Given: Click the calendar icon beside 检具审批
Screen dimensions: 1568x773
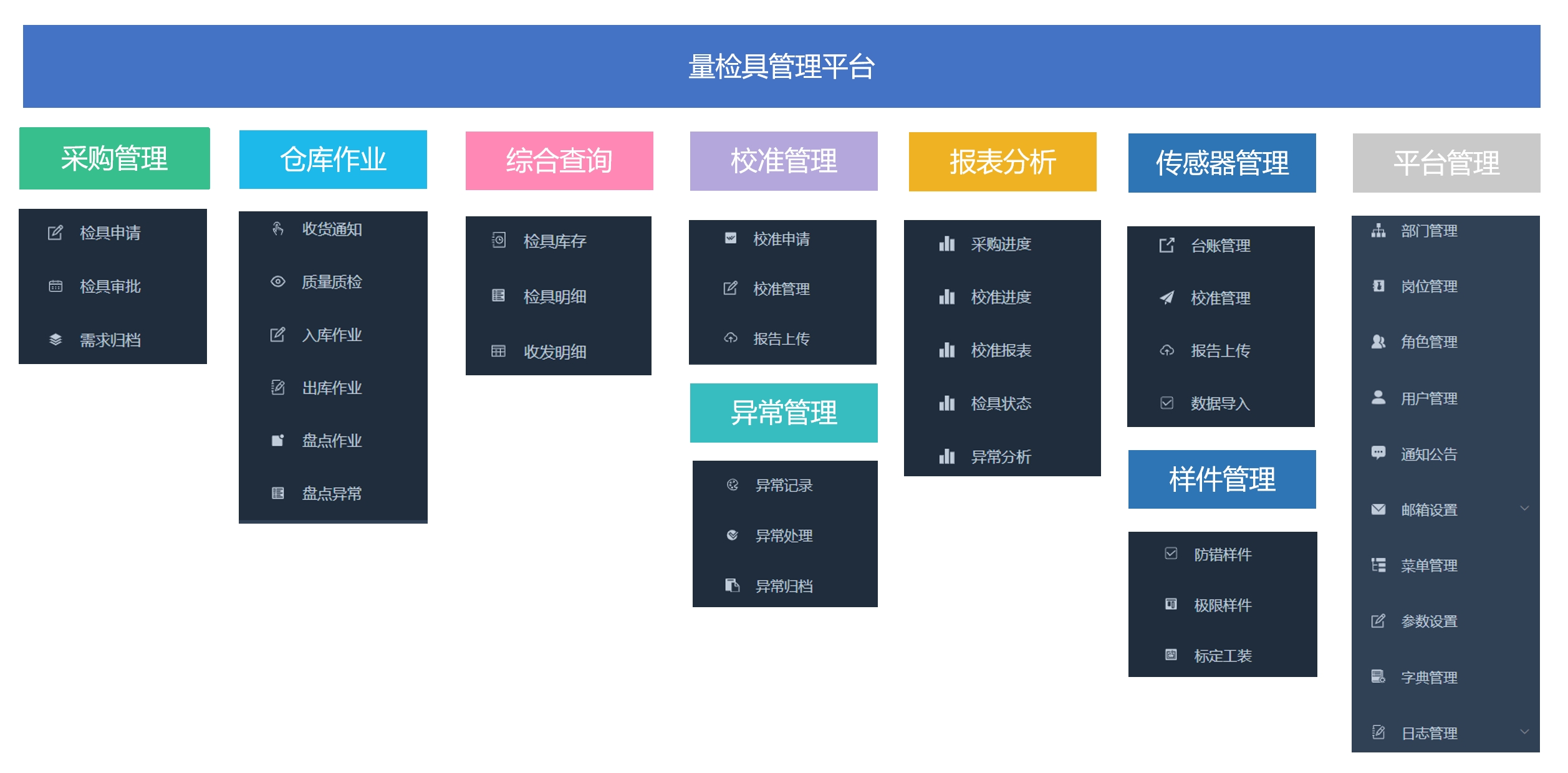Looking at the screenshot, I should click(x=55, y=287).
